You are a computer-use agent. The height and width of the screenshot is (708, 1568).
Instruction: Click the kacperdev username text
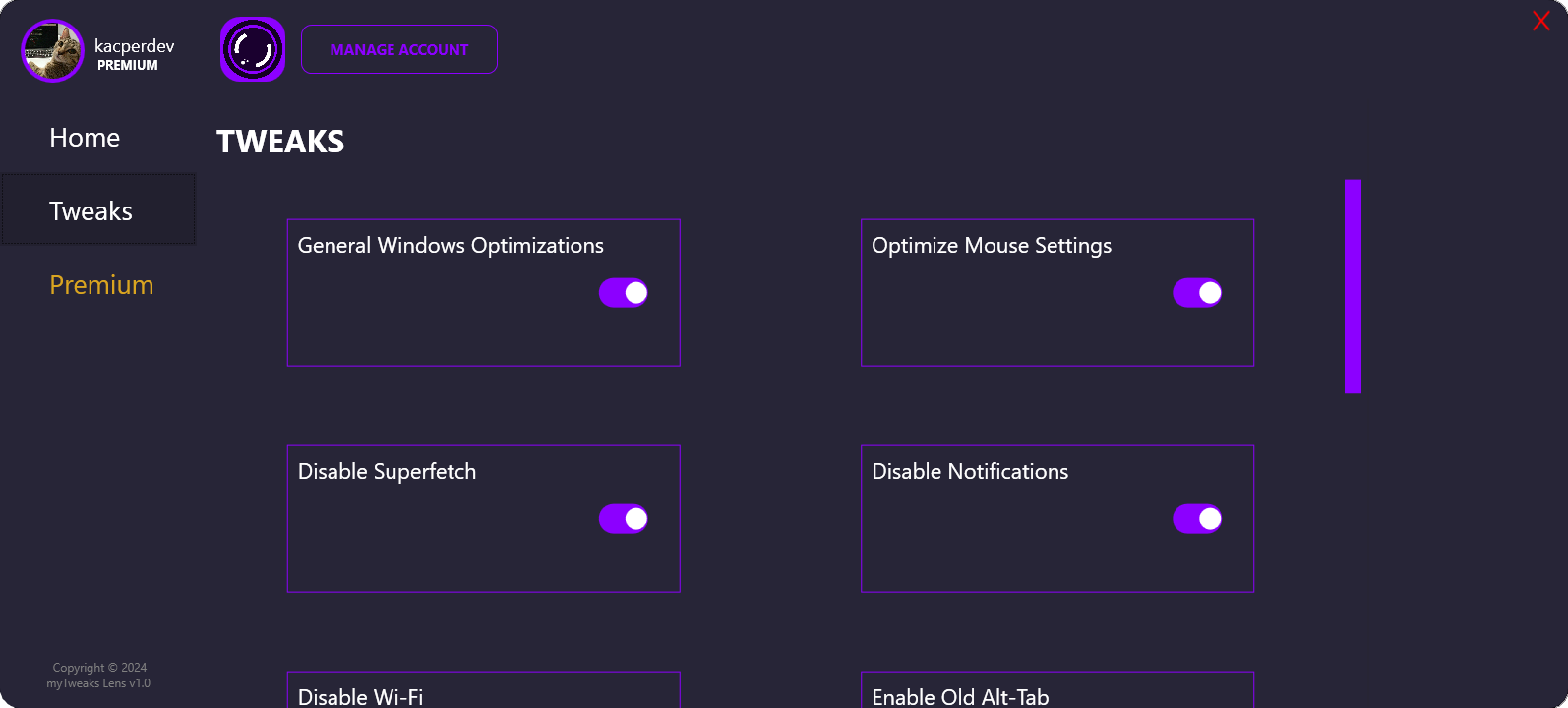coord(135,46)
